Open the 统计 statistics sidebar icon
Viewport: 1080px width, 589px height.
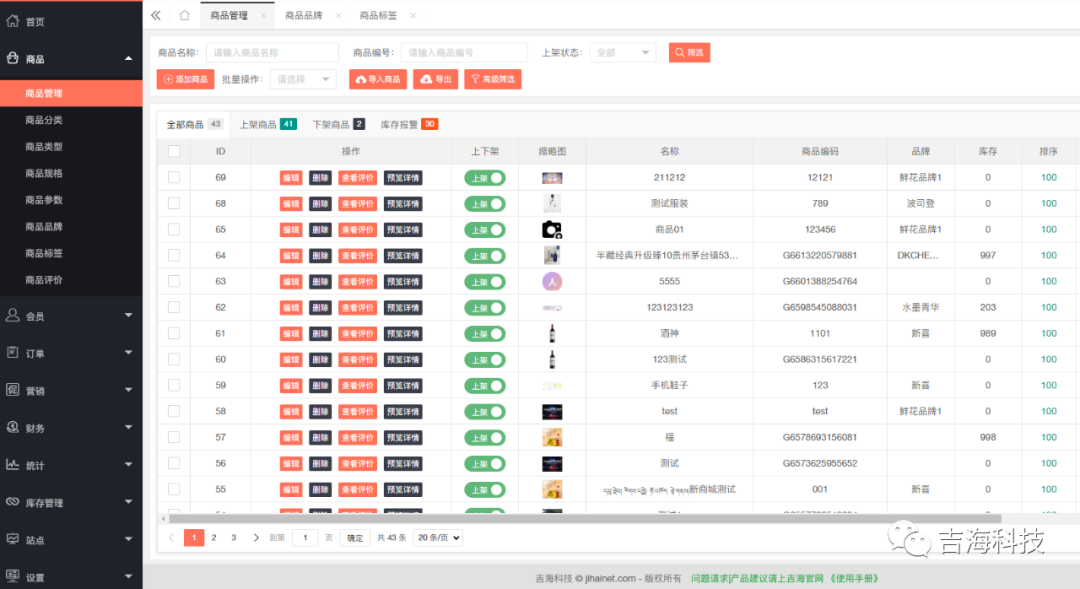[x=15, y=465]
